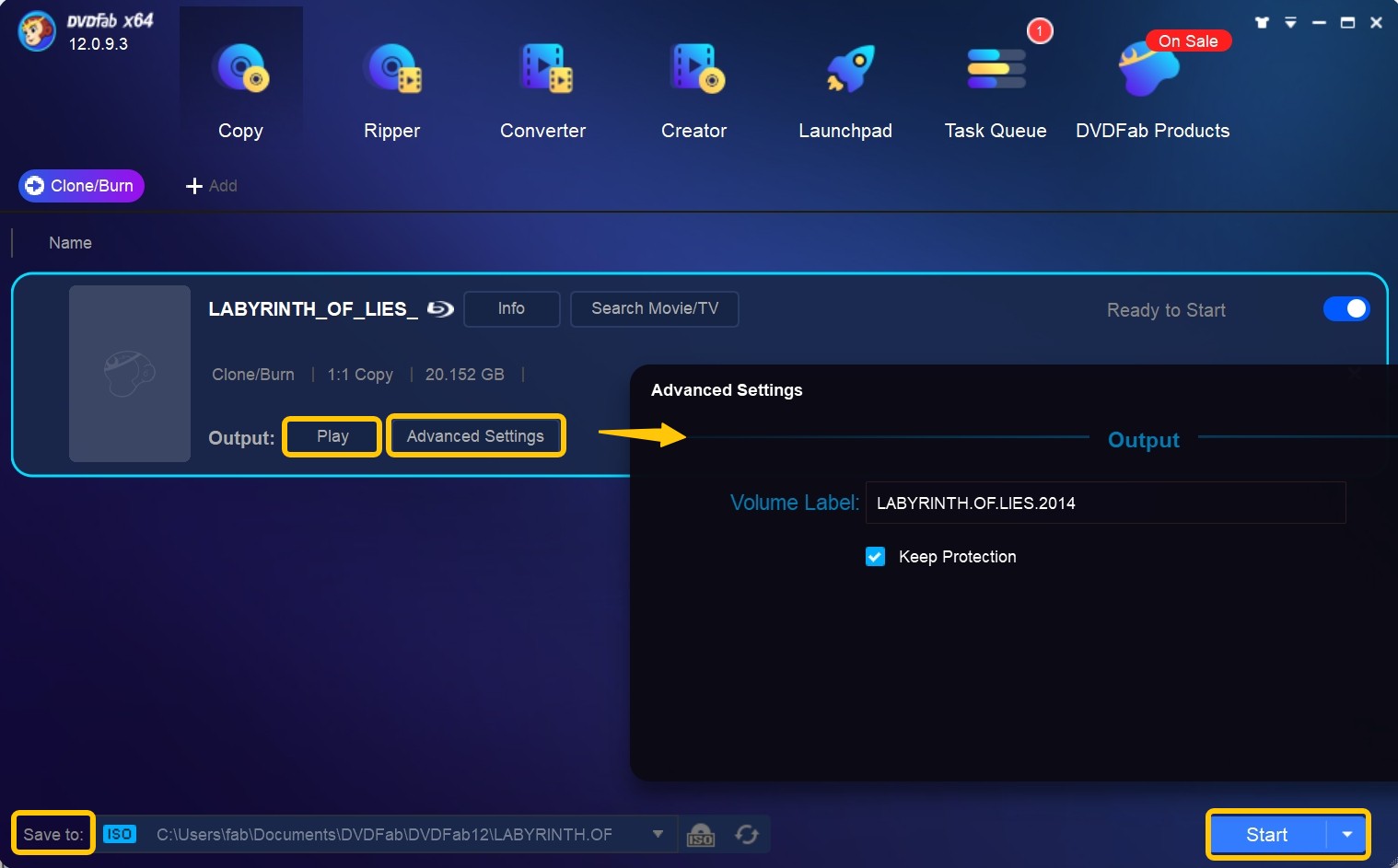Start the copy task
Screen dimensions: 1398x868
tap(1266, 835)
